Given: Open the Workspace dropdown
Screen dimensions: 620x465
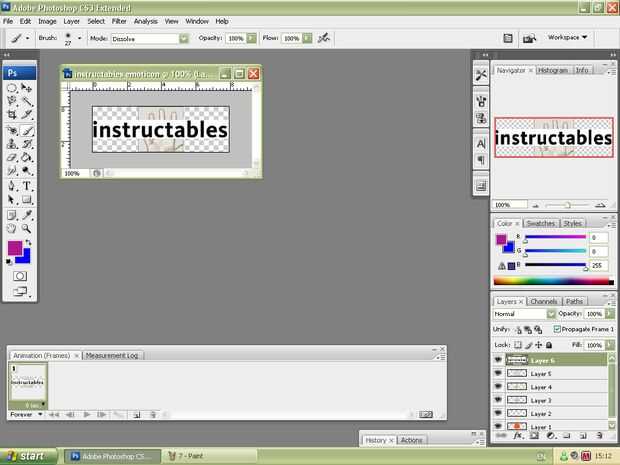Looking at the screenshot, I should (567, 37).
